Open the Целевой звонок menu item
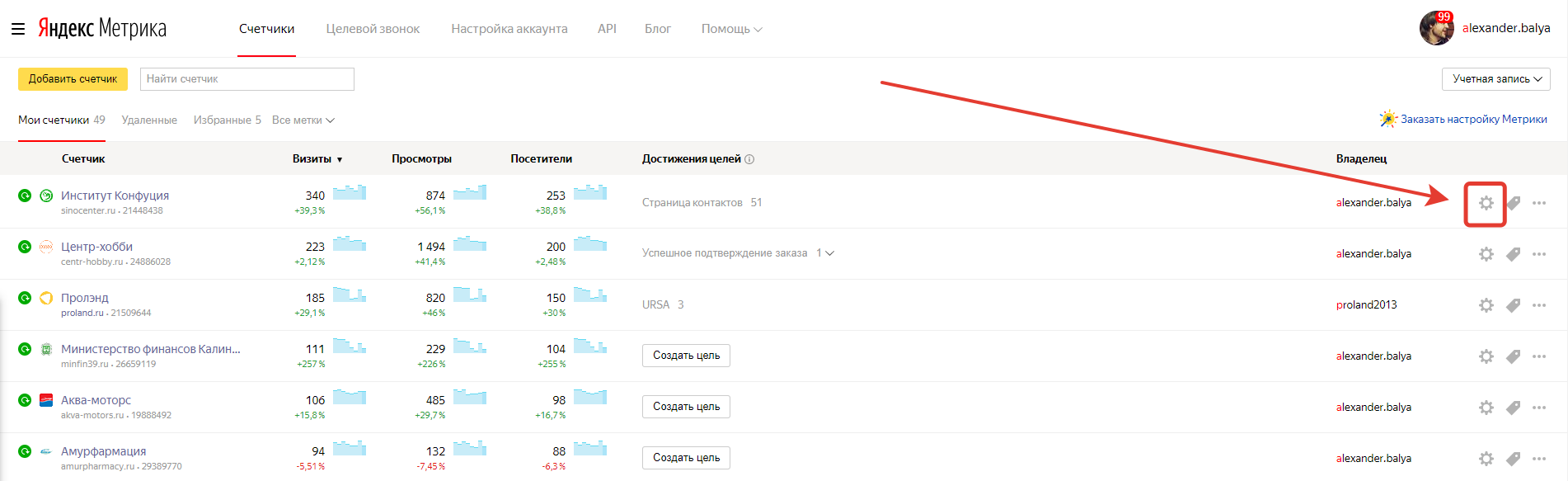 (x=373, y=29)
